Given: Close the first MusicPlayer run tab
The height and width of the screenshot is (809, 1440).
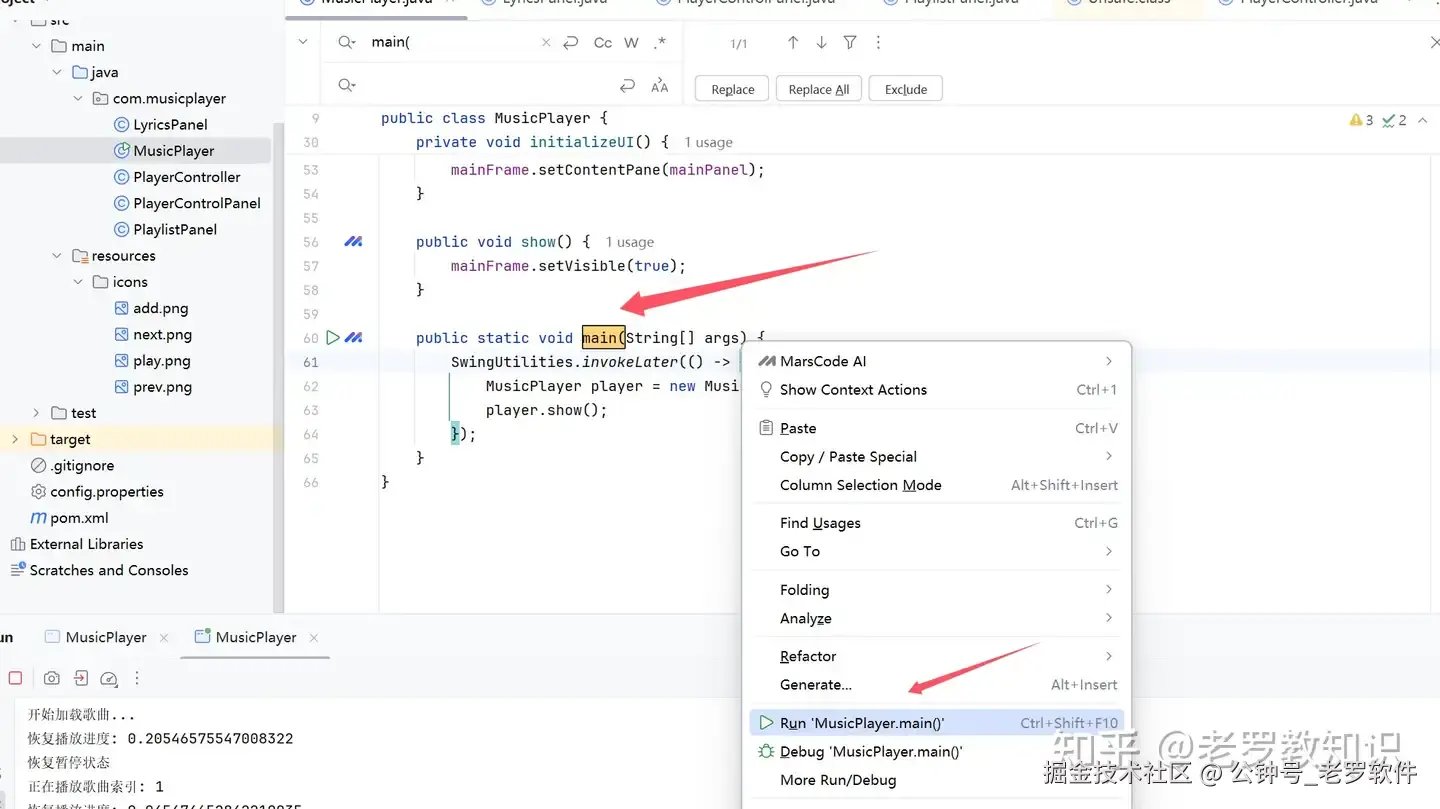Looking at the screenshot, I should pos(164,637).
